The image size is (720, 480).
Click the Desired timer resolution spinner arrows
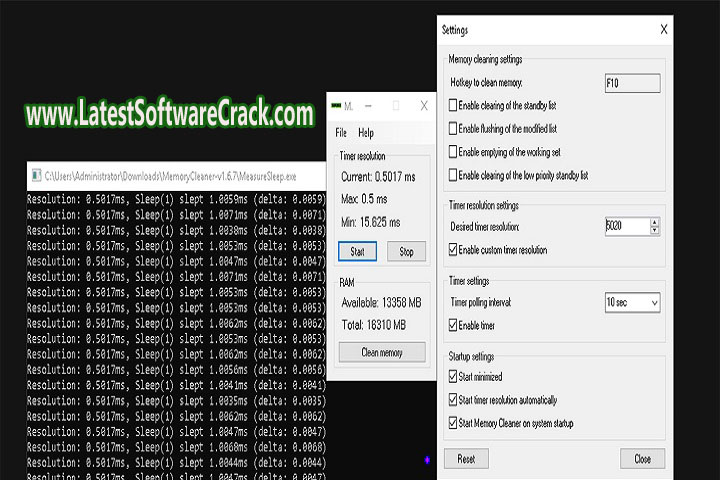coord(656,227)
